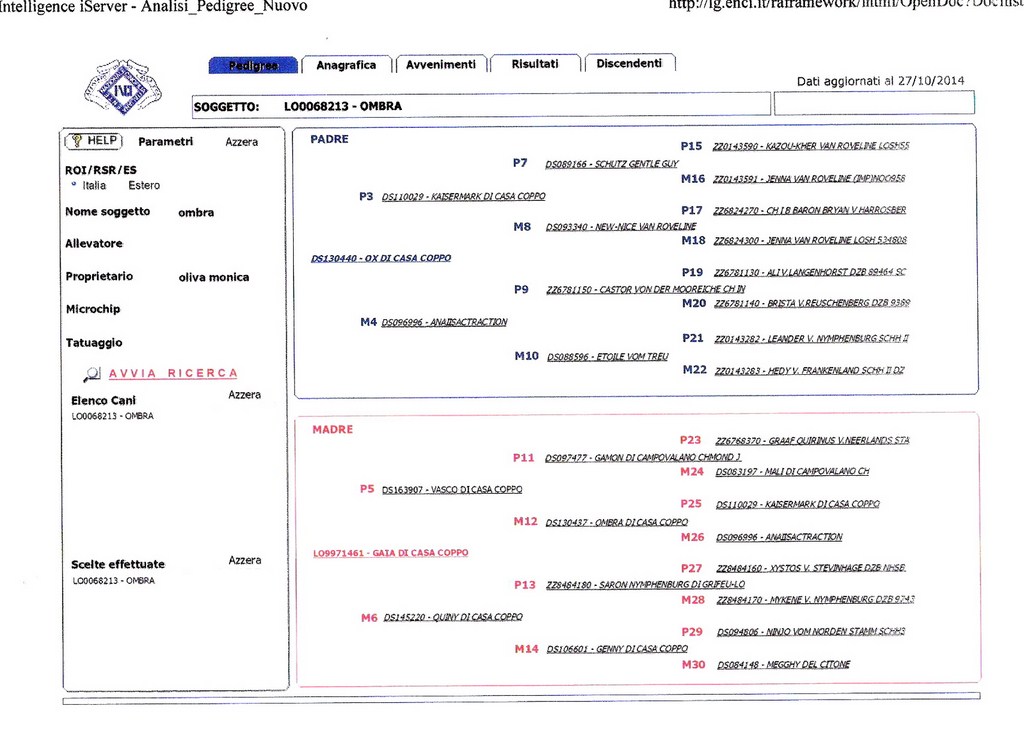Open P13 SARON NYMPHENBURG DI GRIFEU-LO link
The height and width of the screenshot is (740, 1024).
tap(646, 585)
